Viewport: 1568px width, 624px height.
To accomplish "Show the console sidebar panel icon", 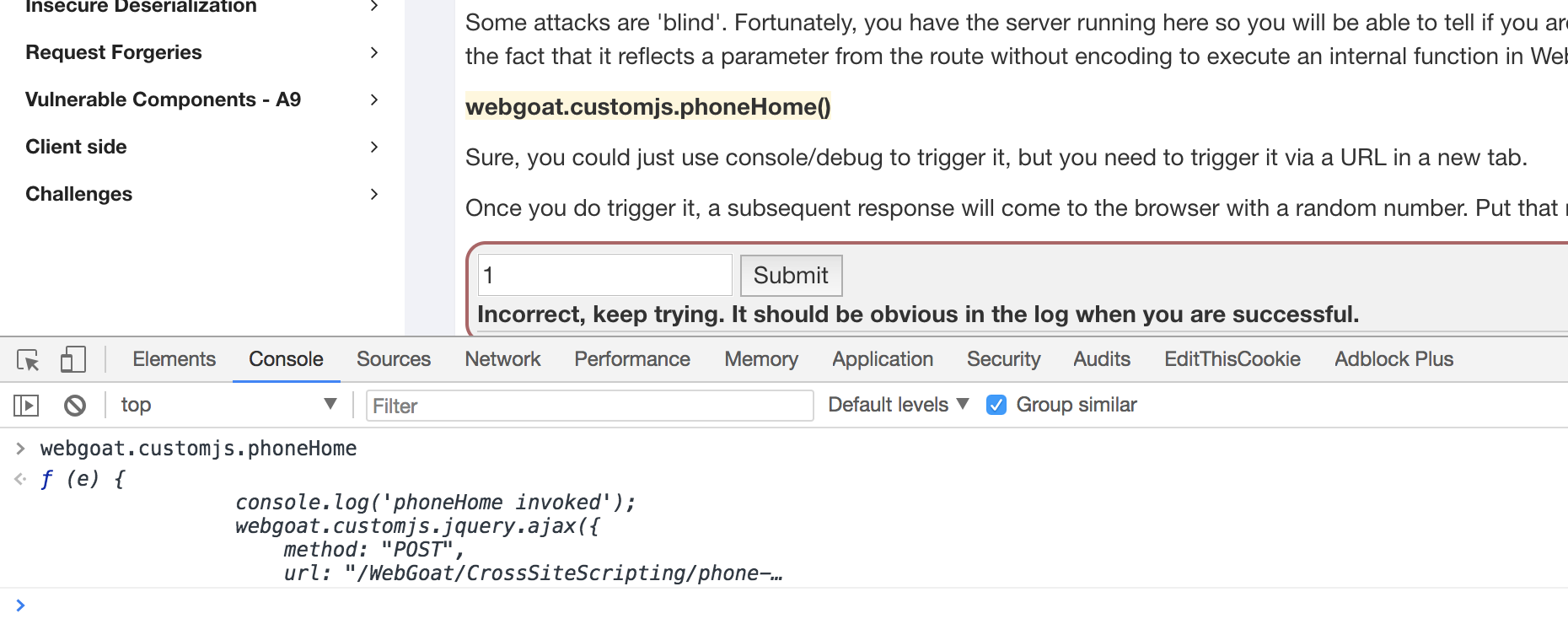I will (26, 406).
